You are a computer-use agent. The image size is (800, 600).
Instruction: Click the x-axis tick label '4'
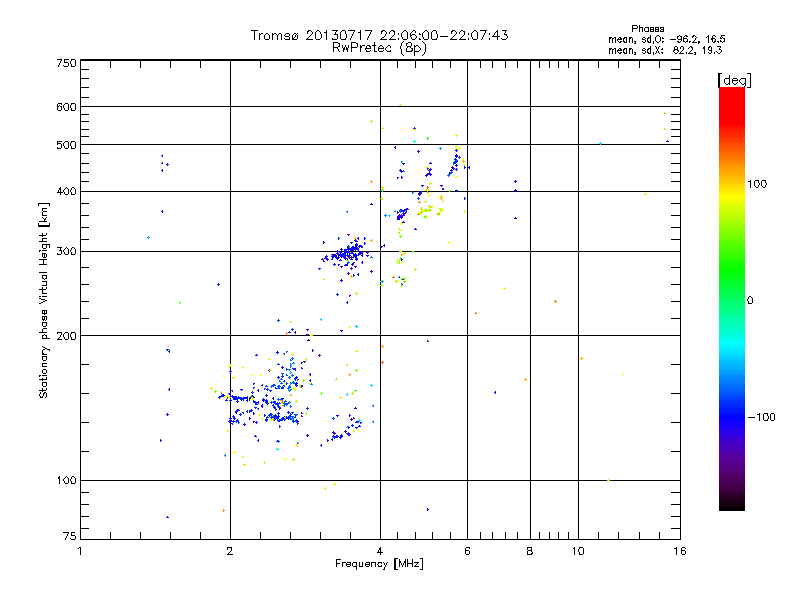(380, 551)
